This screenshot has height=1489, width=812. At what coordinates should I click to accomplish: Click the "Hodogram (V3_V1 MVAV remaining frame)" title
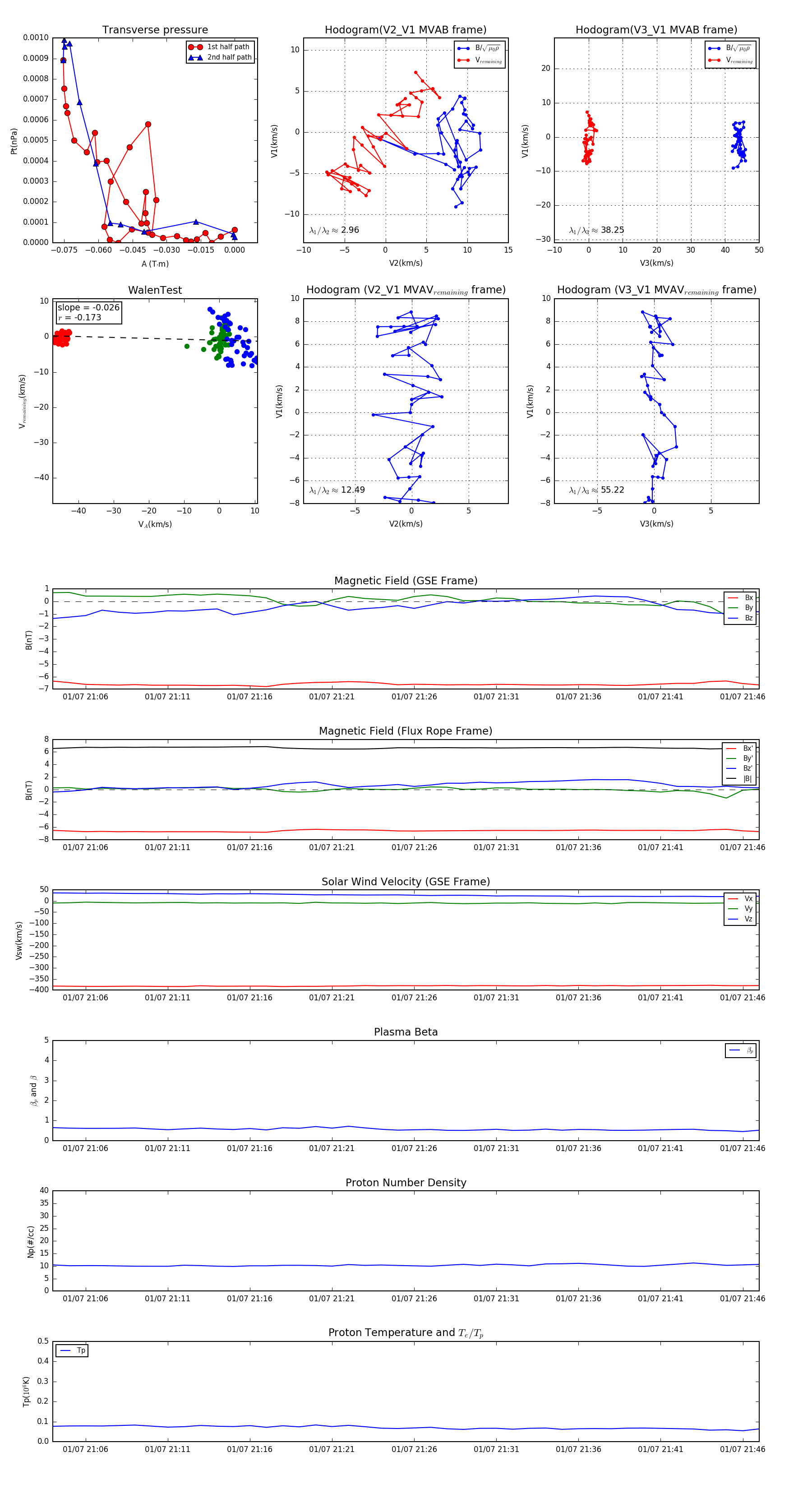click(656, 290)
